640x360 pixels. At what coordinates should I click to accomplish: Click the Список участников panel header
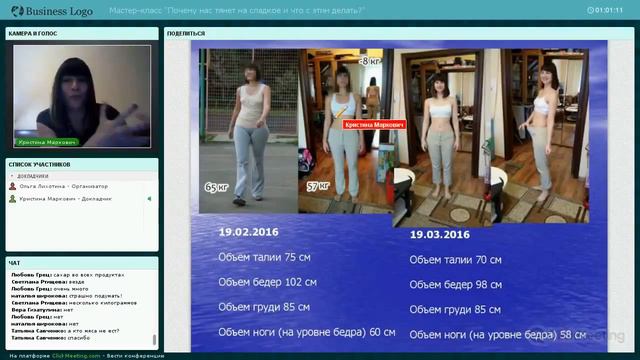(x=82, y=164)
